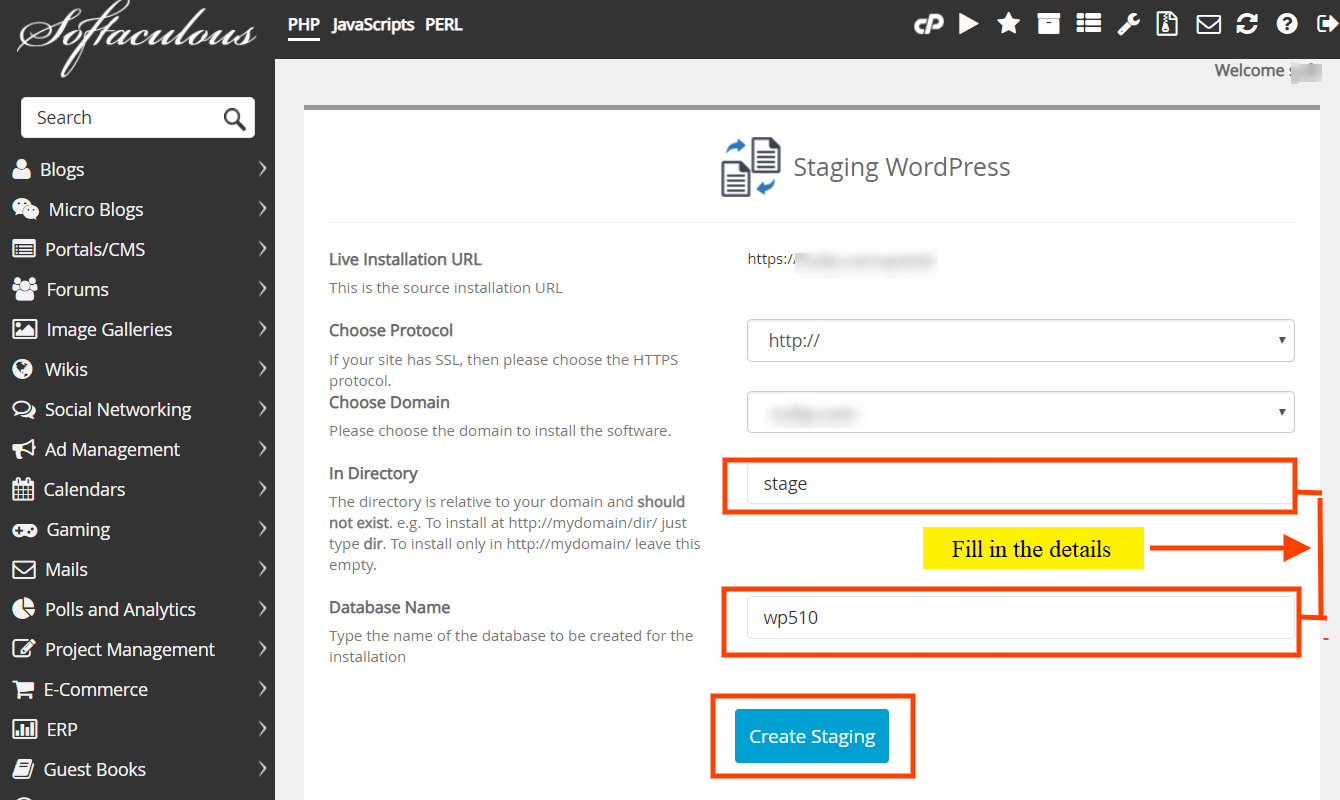Click the Project Management edit icon
The height and width of the screenshot is (800, 1340).
[24, 649]
